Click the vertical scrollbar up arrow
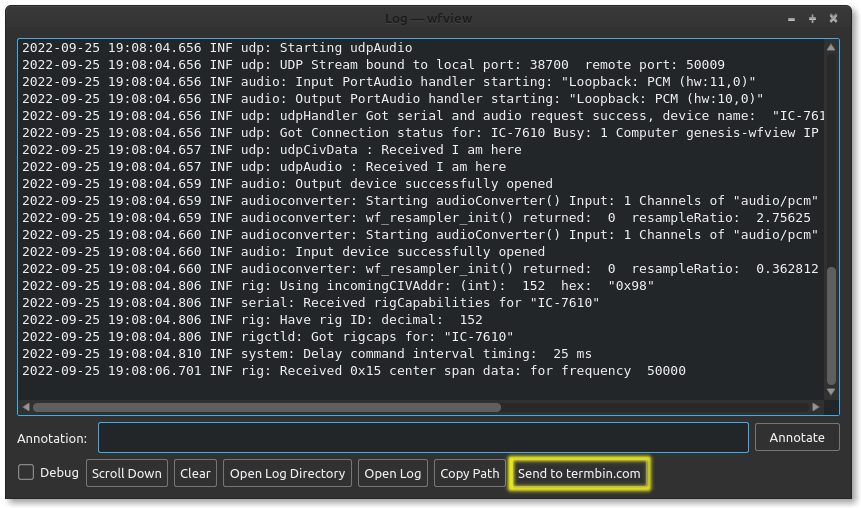Viewport: 861px width, 508px height. pos(831,48)
